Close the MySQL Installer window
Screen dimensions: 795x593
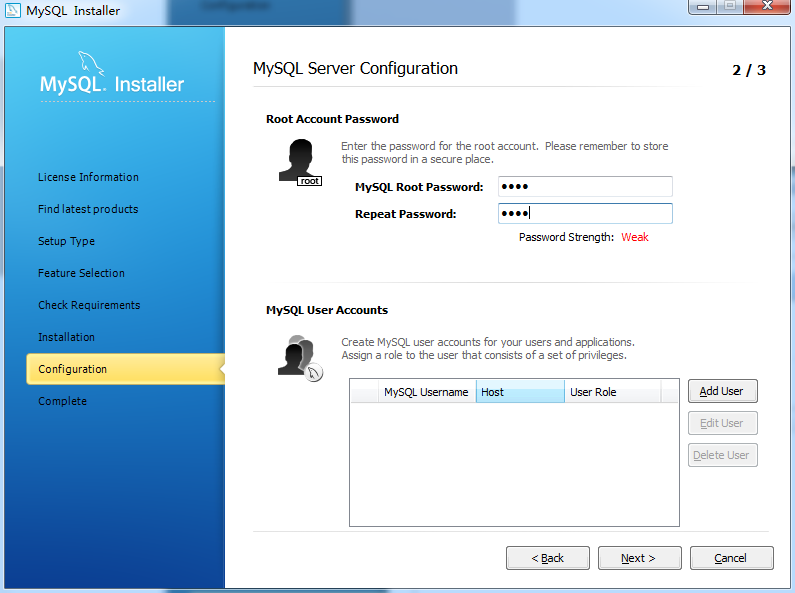pyautogui.click(x=768, y=7)
